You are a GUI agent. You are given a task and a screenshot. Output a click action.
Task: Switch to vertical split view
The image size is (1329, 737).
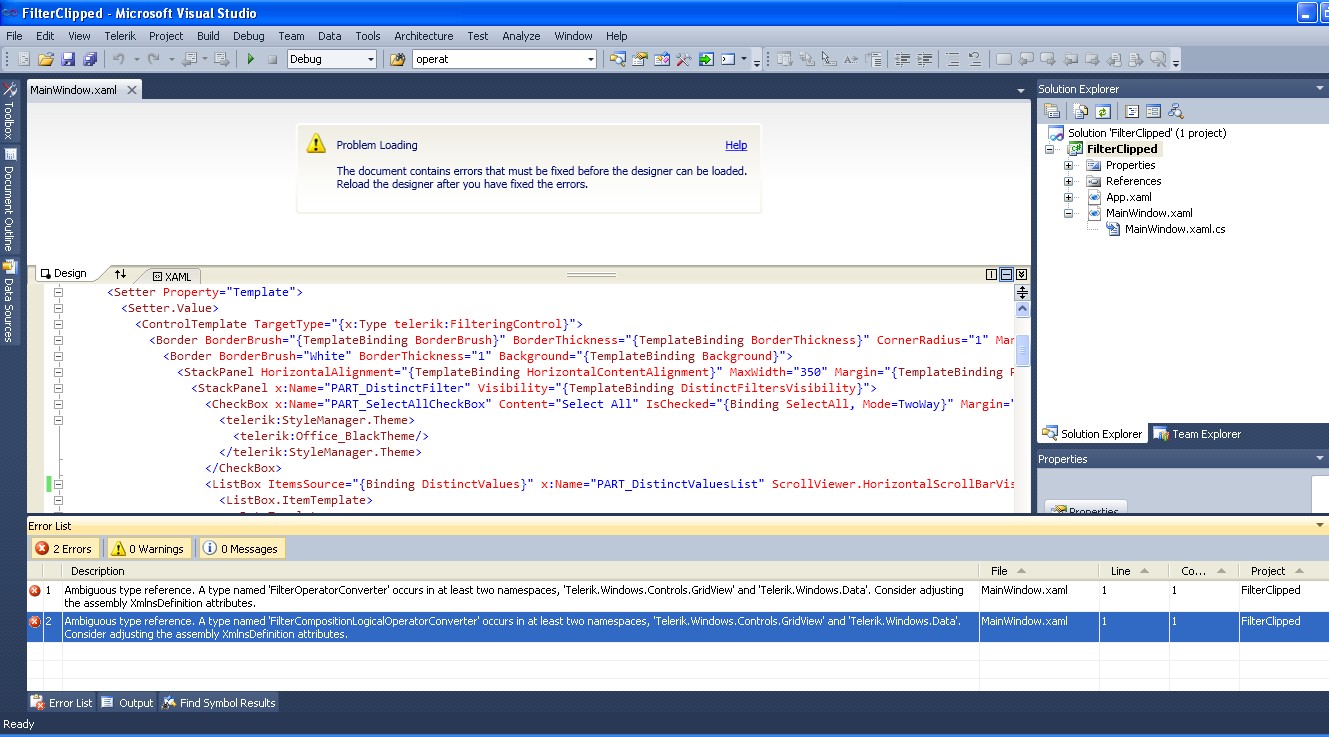pyautogui.click(x=992, y=275)
